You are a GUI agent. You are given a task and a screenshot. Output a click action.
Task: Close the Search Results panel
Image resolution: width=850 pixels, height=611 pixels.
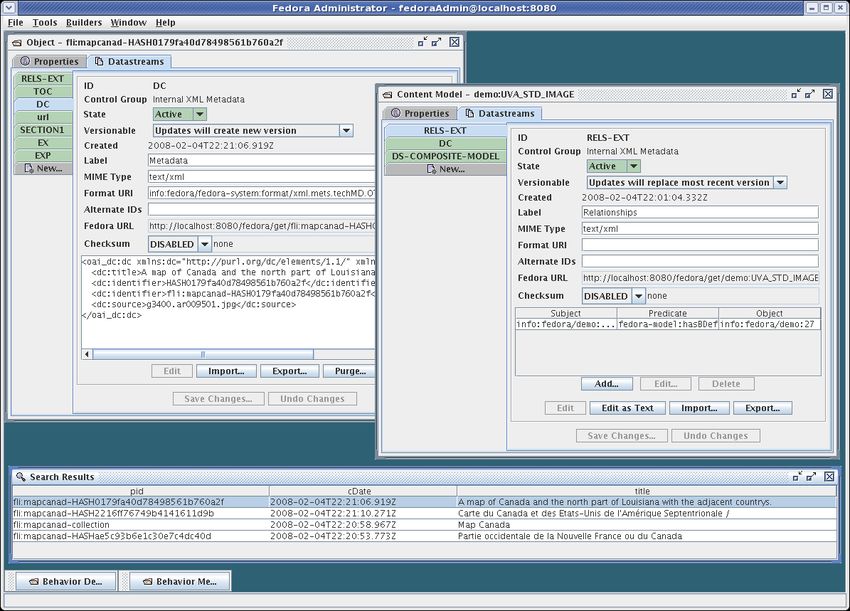click(829, 477)
